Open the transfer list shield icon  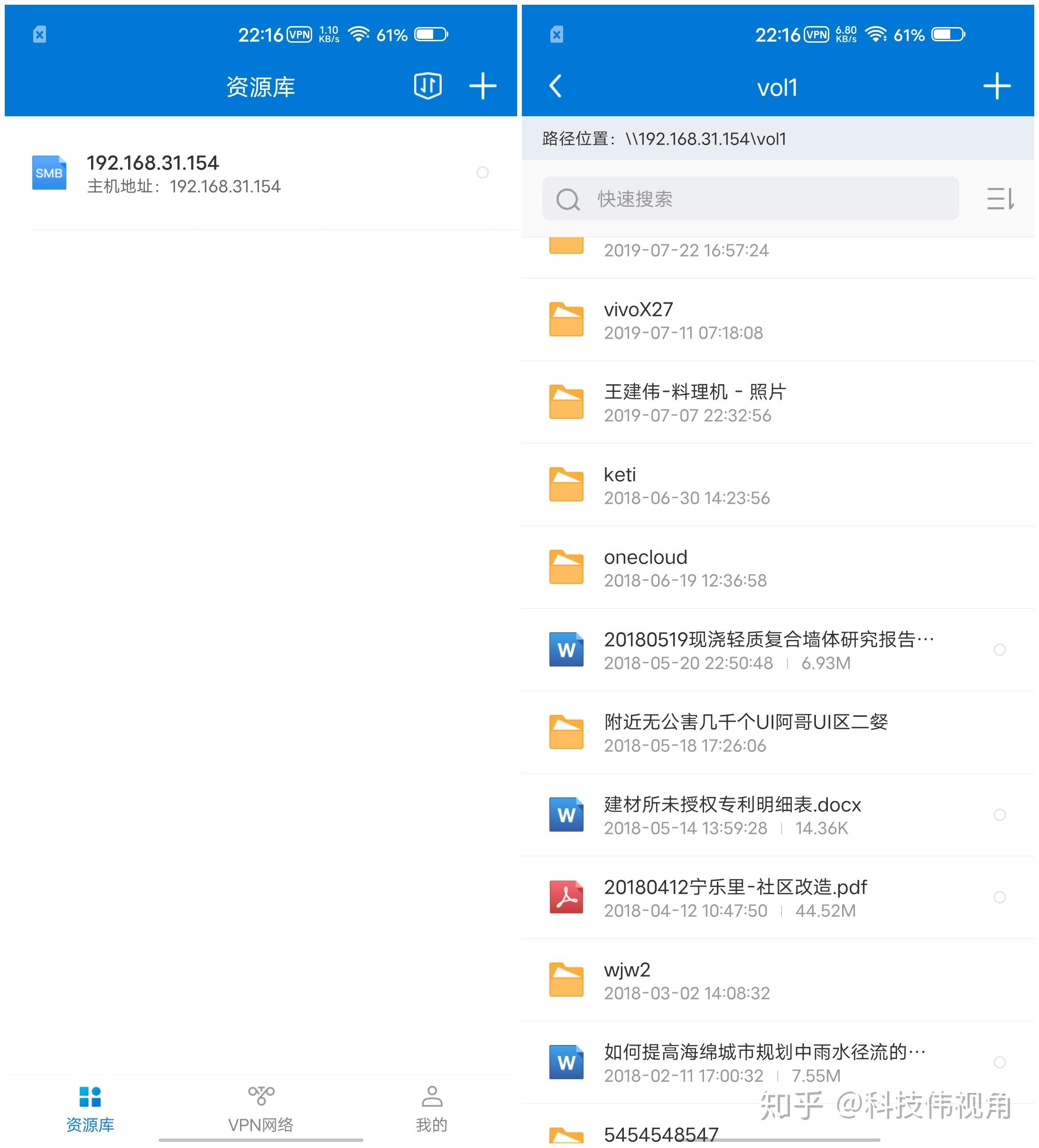click(x=427, y=86)
